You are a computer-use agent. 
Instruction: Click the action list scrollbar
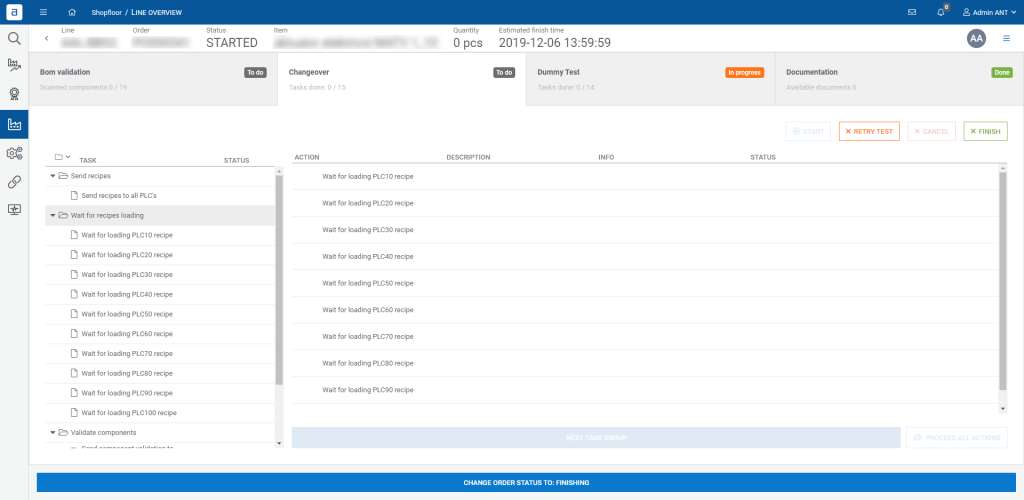pos(1003,282)
